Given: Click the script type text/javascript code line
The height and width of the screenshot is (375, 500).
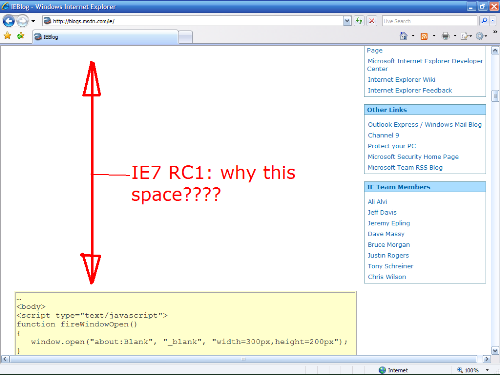Looking at the screenshot, I should [92, 315].
